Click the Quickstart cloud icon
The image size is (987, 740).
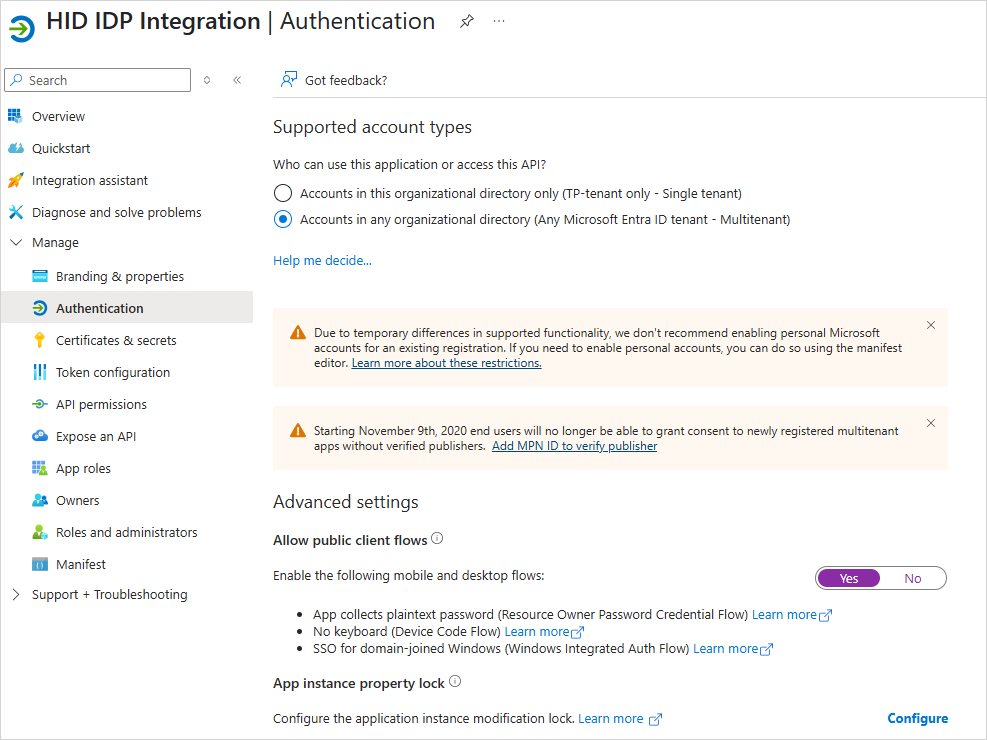pos(15,148)
